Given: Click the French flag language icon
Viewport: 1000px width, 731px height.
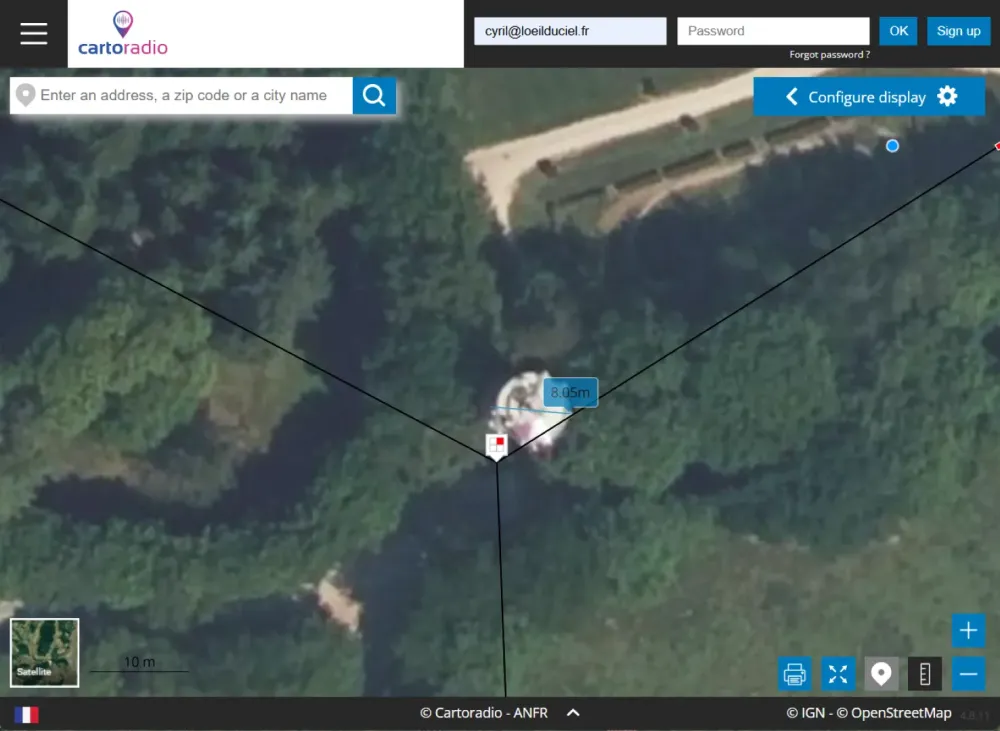Looking at the screenshot, I should (x=26, y=714).
